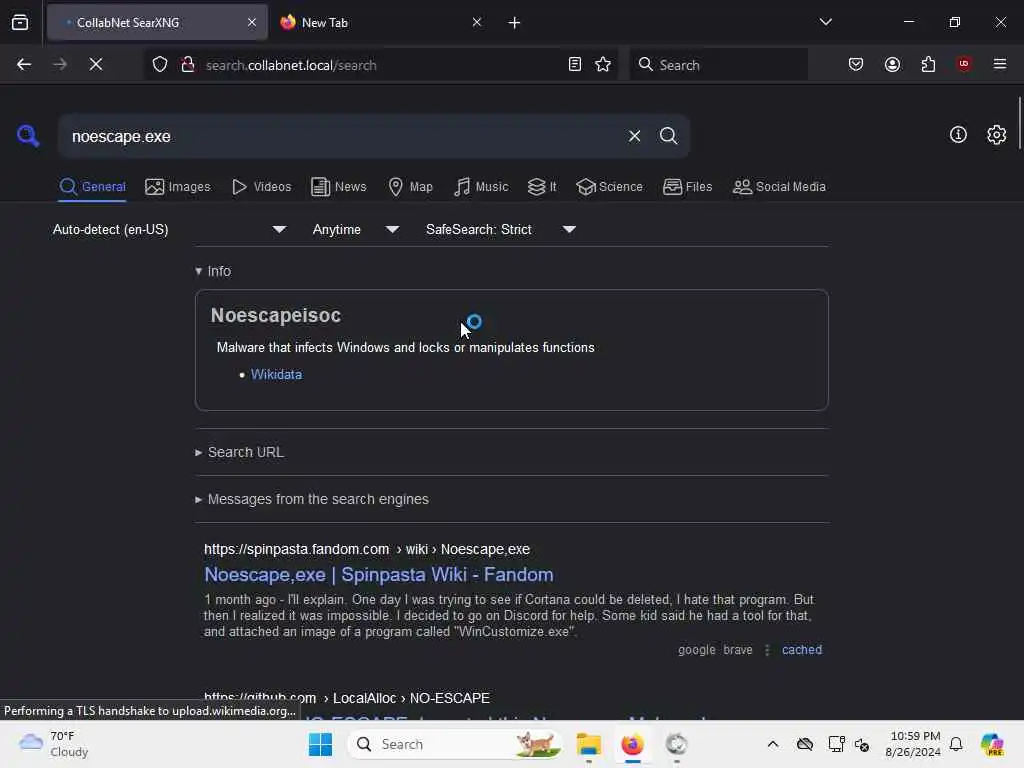Open the Firefox account icon
Image resolution: width=1024 pixels, height=768 pixels.
892,64
